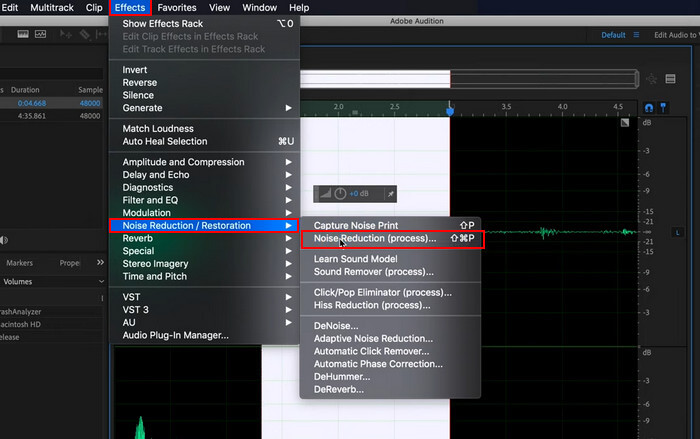Image resolution: width=700 pixels, height=439 pixels.
Task: Choose Show Effects Rack
Action: [204, 24]
